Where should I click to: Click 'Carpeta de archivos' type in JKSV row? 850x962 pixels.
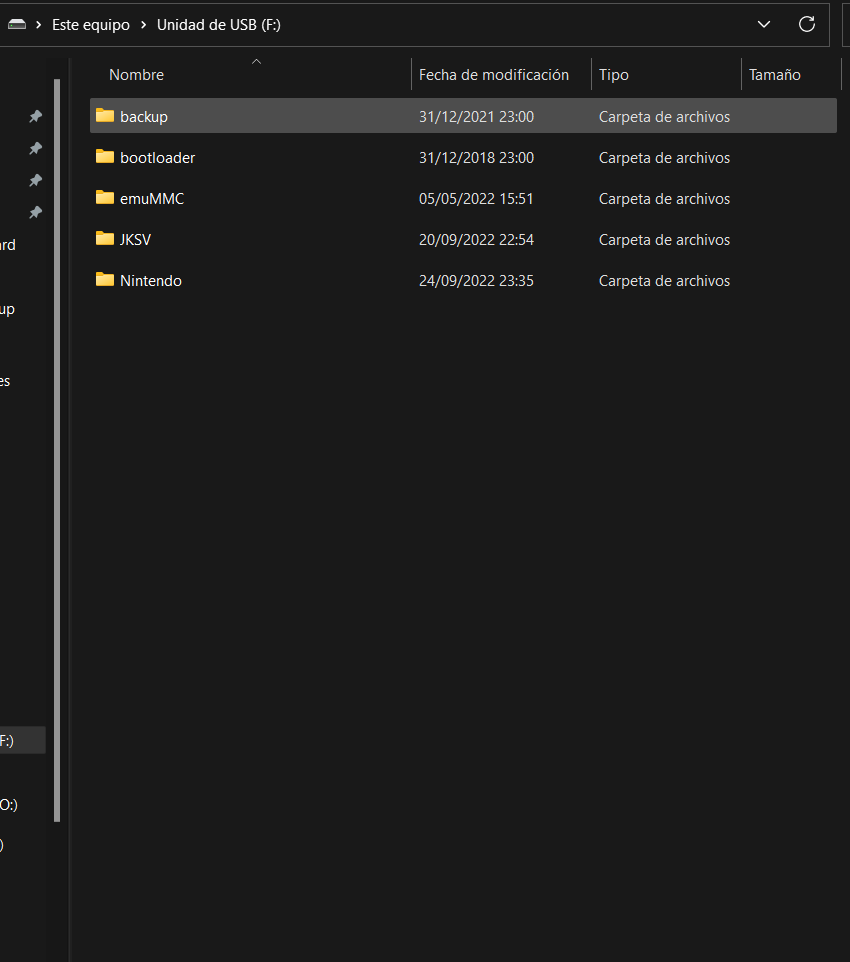click(665, 240)
